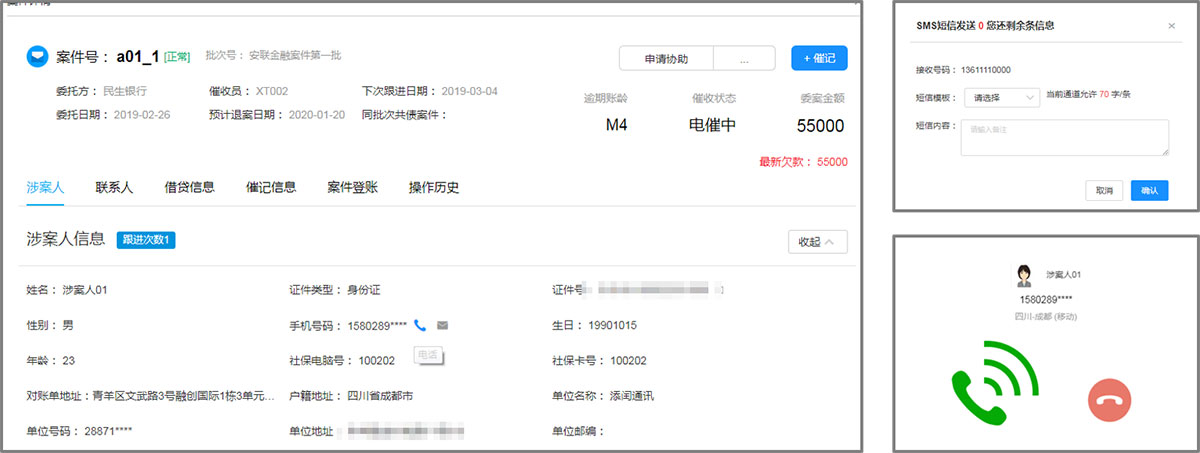Viewport: 1200px width, 453px height.
Task: Switch to the 联系人 tab
Action: point(114,187)
